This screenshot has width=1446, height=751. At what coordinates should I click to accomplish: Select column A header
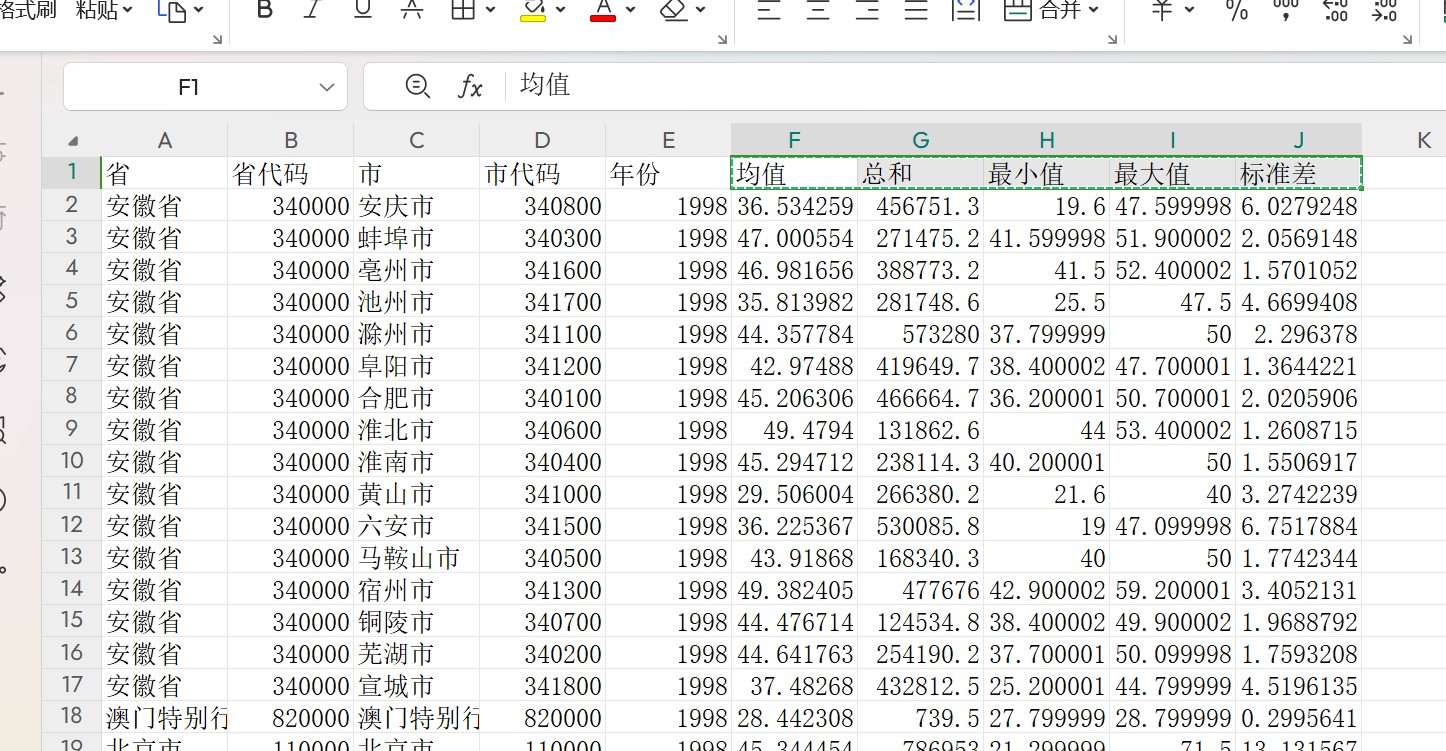pos(165,140)
